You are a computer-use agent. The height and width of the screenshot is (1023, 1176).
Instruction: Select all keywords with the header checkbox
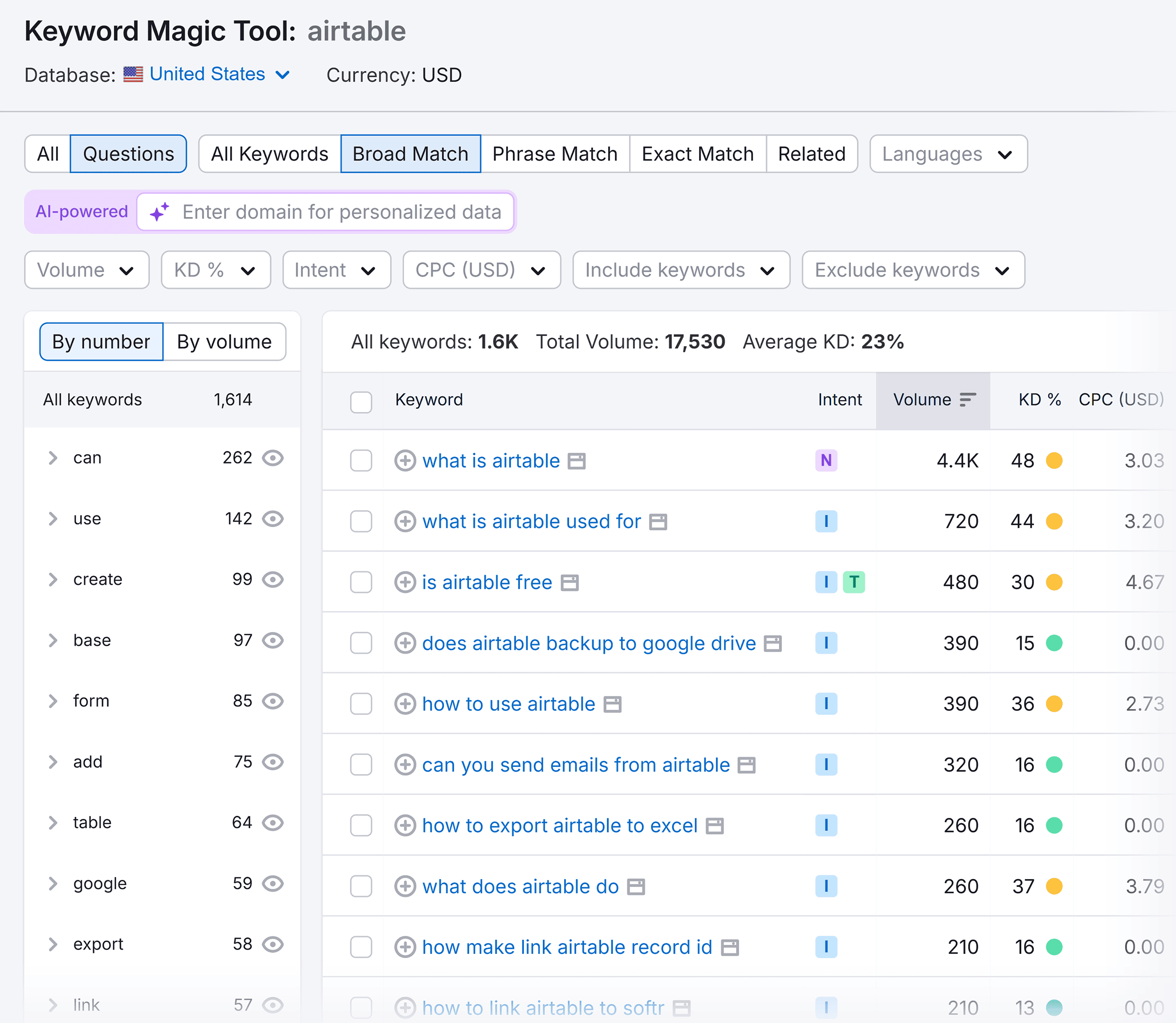tap(361, 402)
